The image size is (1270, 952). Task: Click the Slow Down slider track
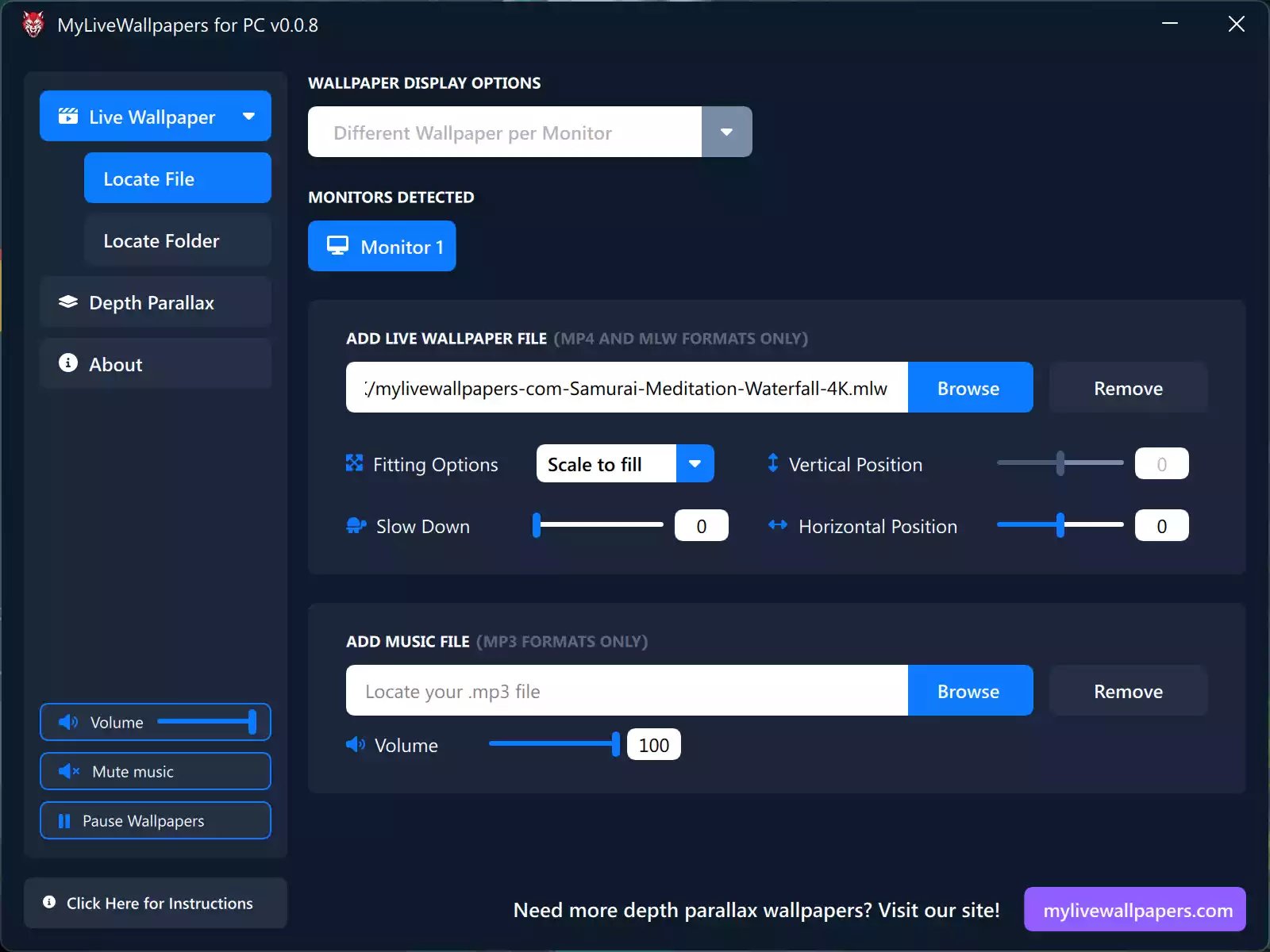601,525
